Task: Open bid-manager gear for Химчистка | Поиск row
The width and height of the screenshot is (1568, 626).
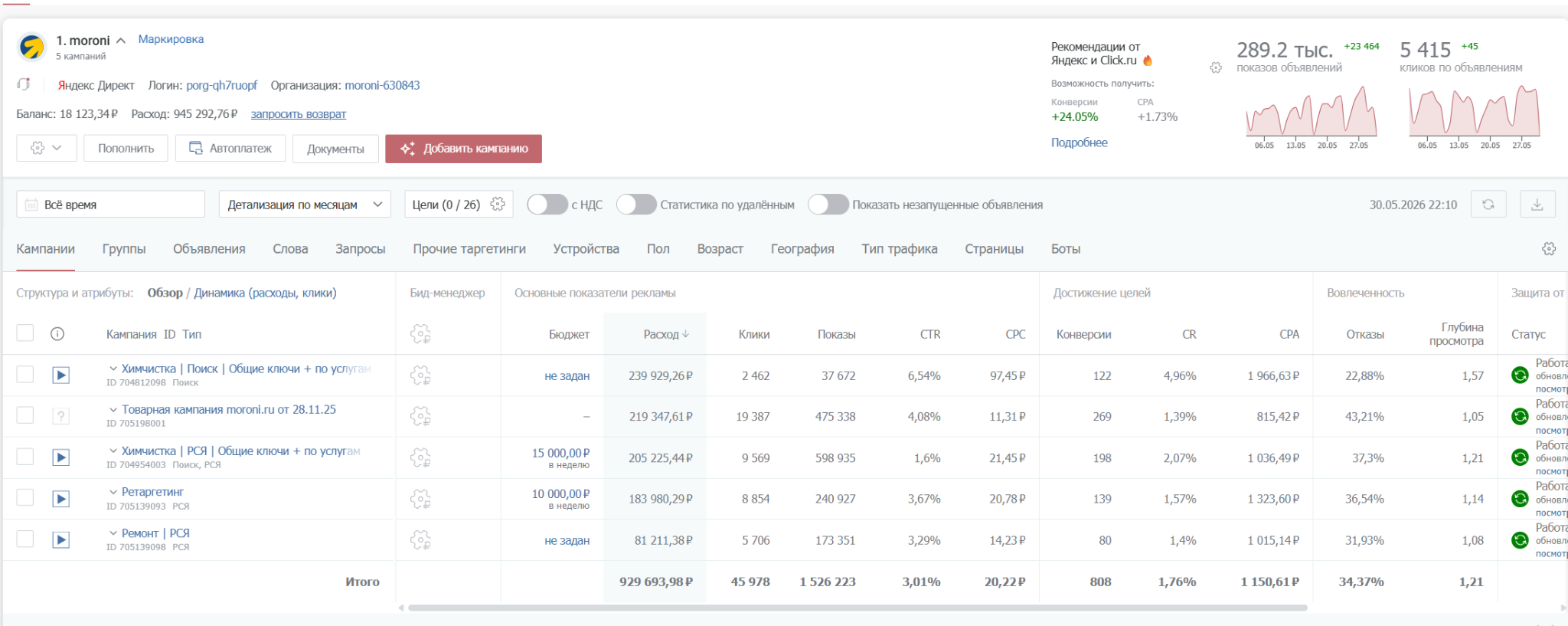Action: (x=420, y=375)
